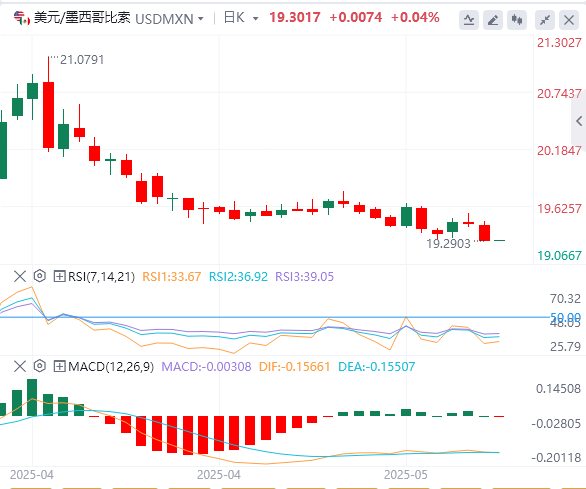This screenshot has height=489, width=586.
Task: Open the USDMXN symbol dropdown
Action: click(x=169, y=18)
